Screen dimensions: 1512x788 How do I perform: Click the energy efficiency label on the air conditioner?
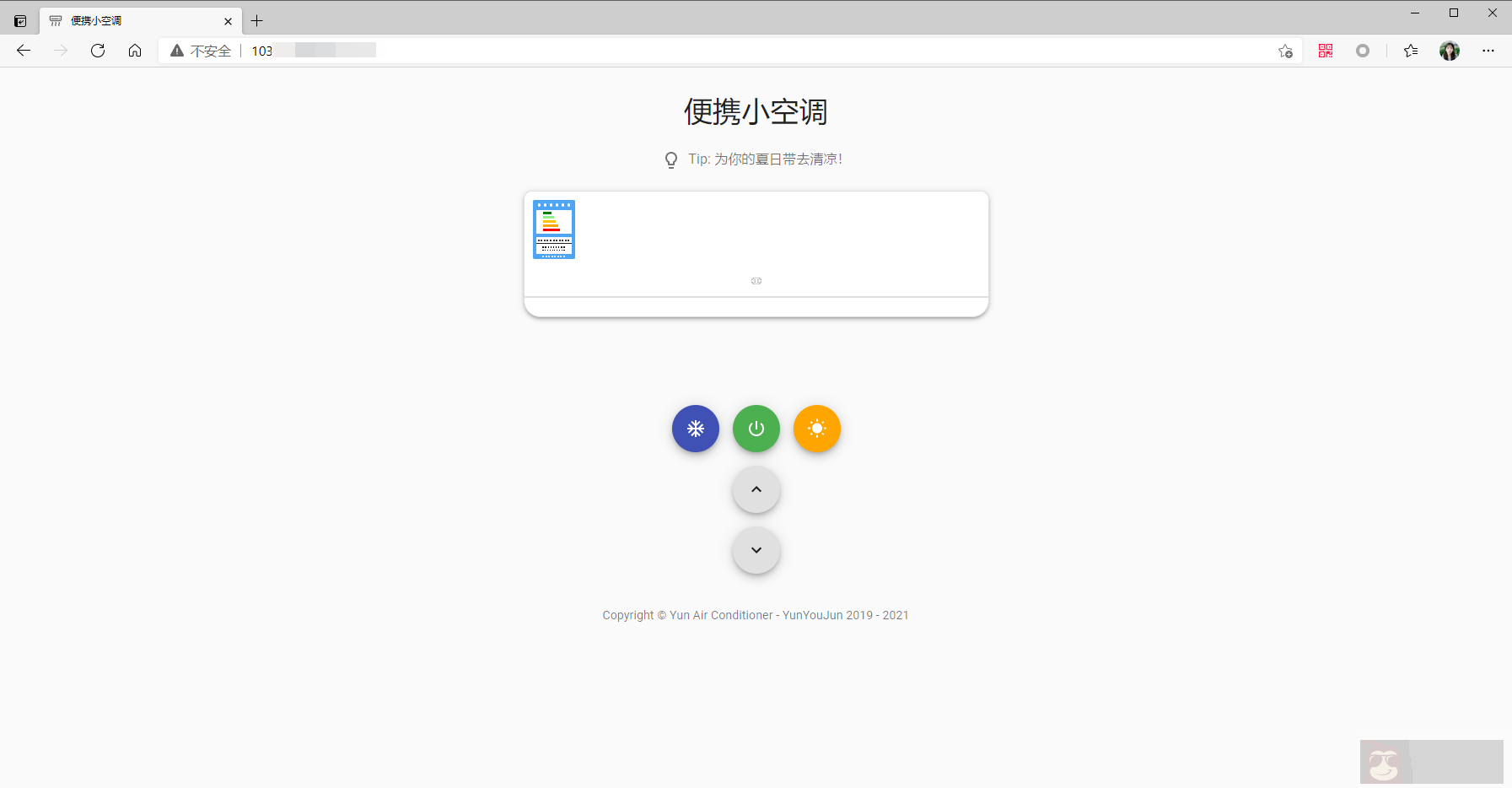tap(552, 228)
